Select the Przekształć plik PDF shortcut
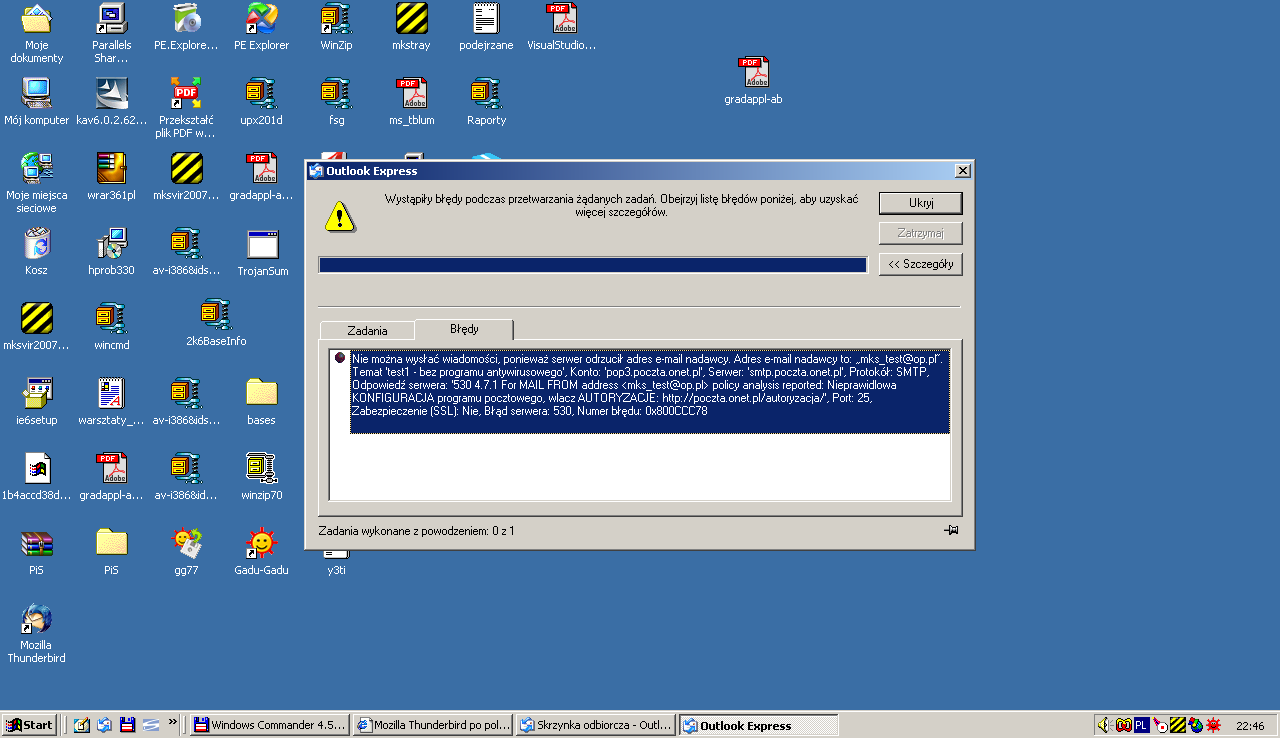The image size is (1280, 738). pyautogui.click(x=187, y=108)
